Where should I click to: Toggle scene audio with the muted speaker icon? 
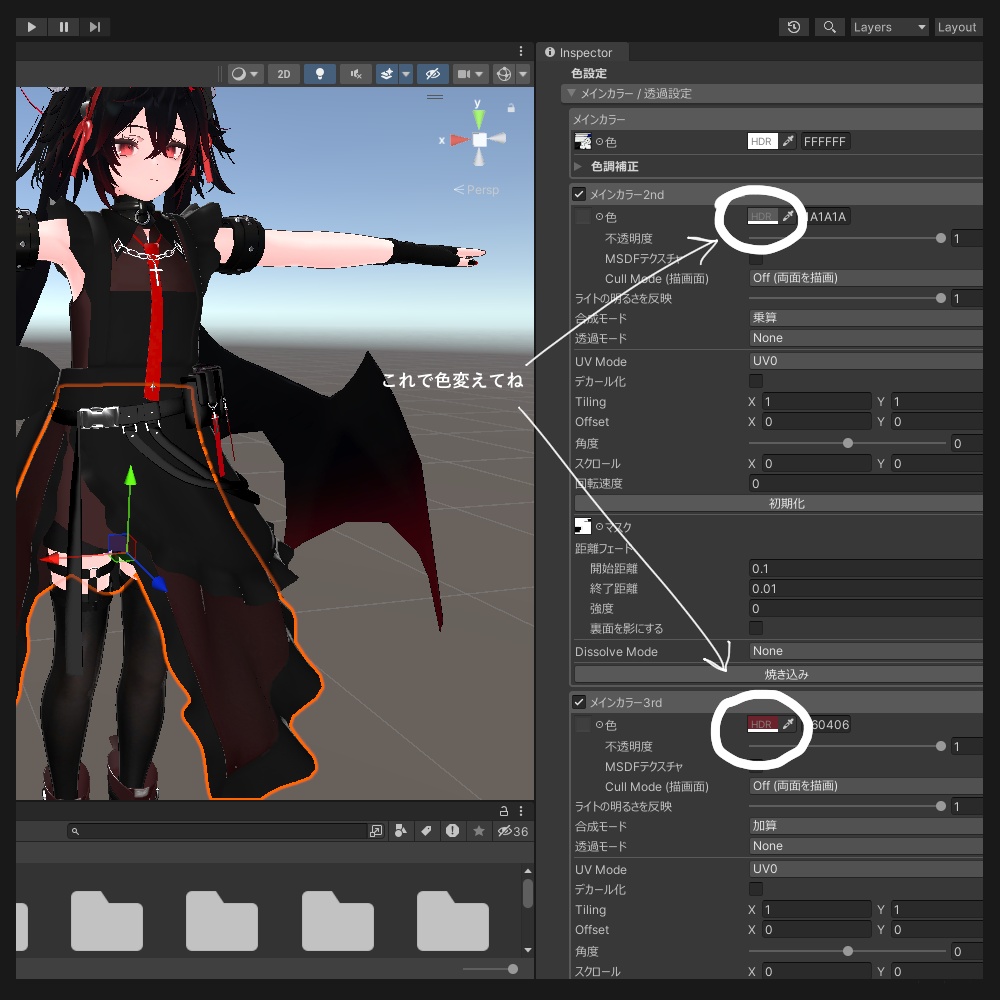[x=356, y=74]
